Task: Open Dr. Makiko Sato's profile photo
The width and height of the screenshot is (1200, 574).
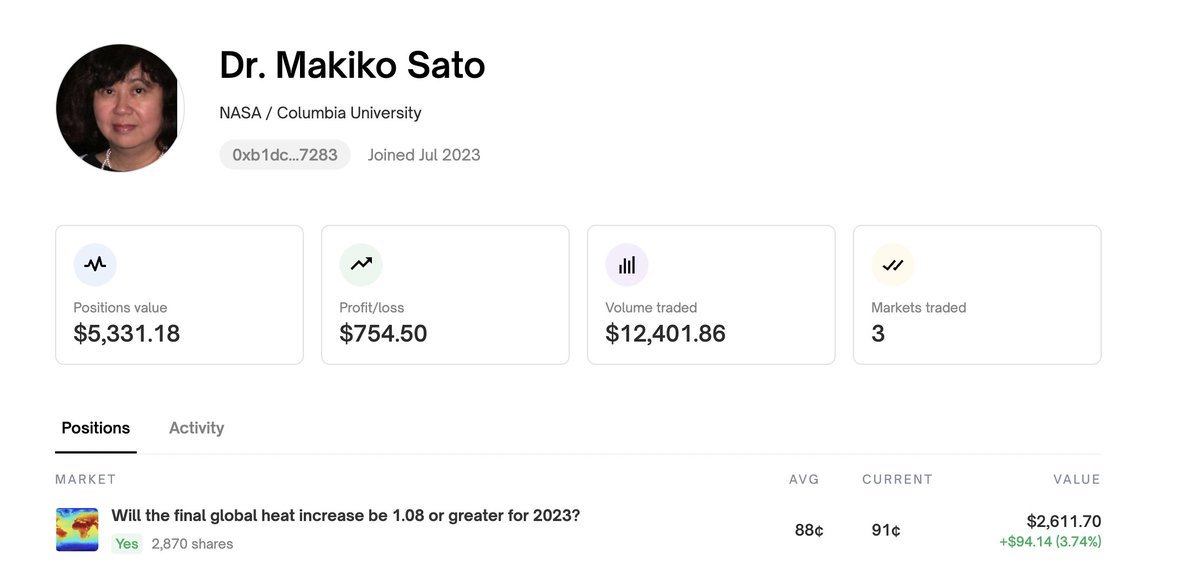Action: point(120,108)
